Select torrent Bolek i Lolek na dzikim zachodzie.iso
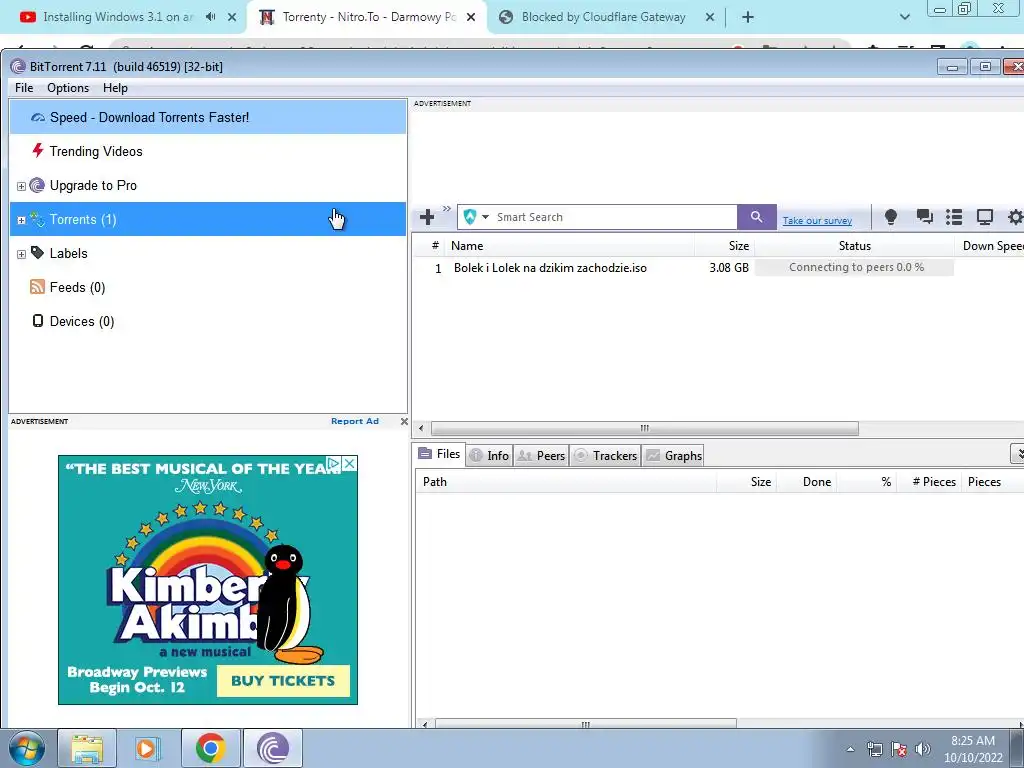Screen dimensions: 1024x768 click(550, 268)
